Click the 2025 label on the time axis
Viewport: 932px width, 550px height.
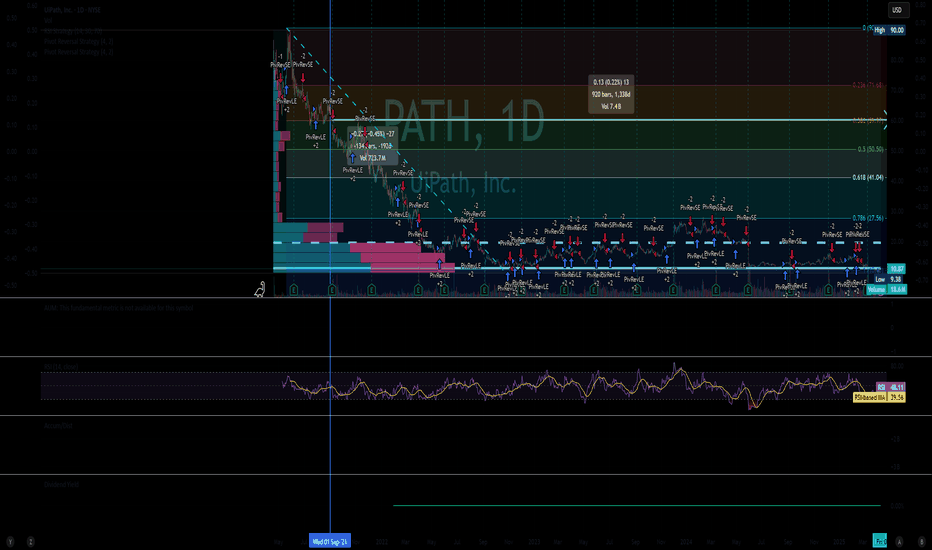839,542
